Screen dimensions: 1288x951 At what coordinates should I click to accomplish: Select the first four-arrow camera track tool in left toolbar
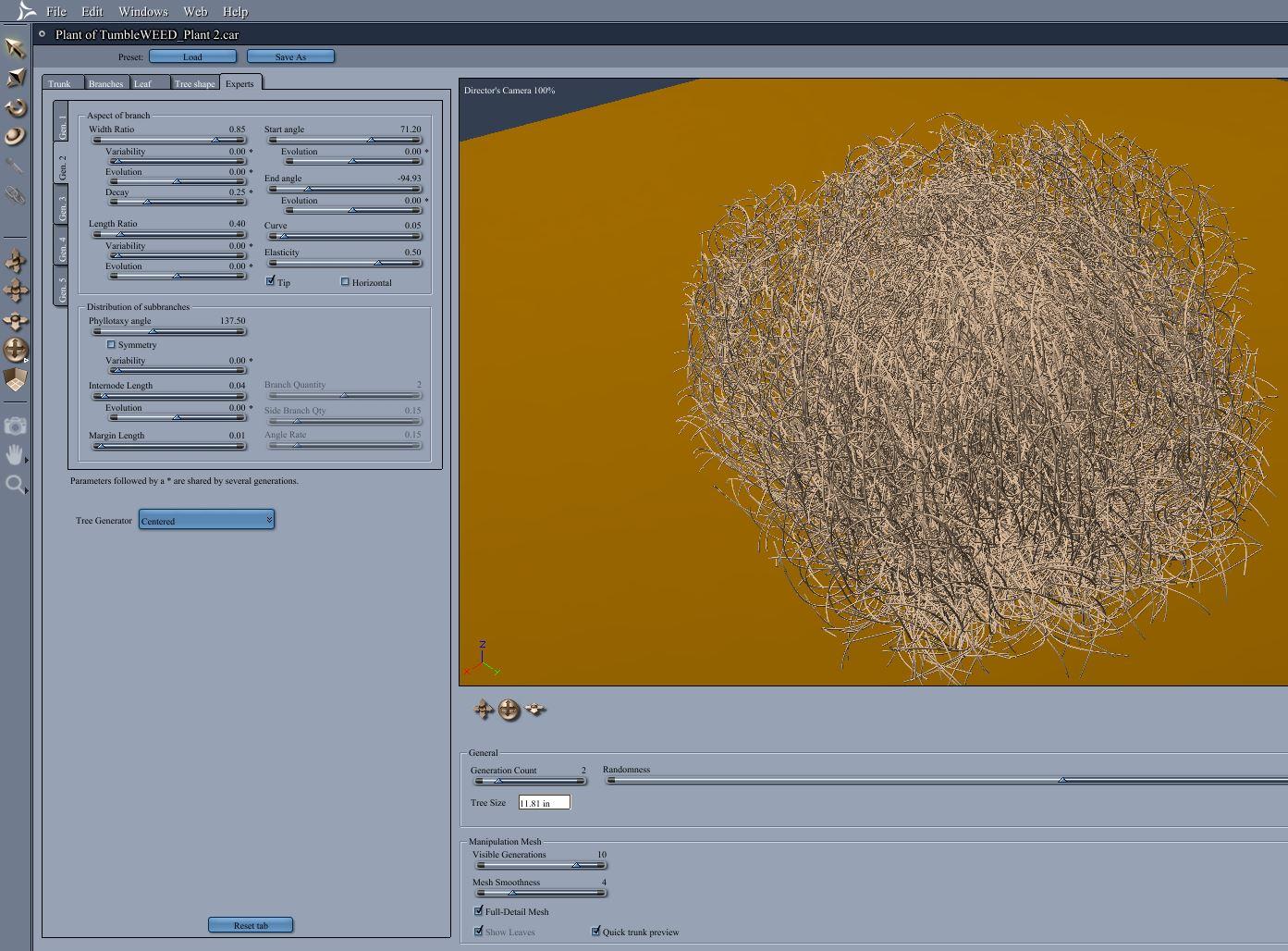15,261
